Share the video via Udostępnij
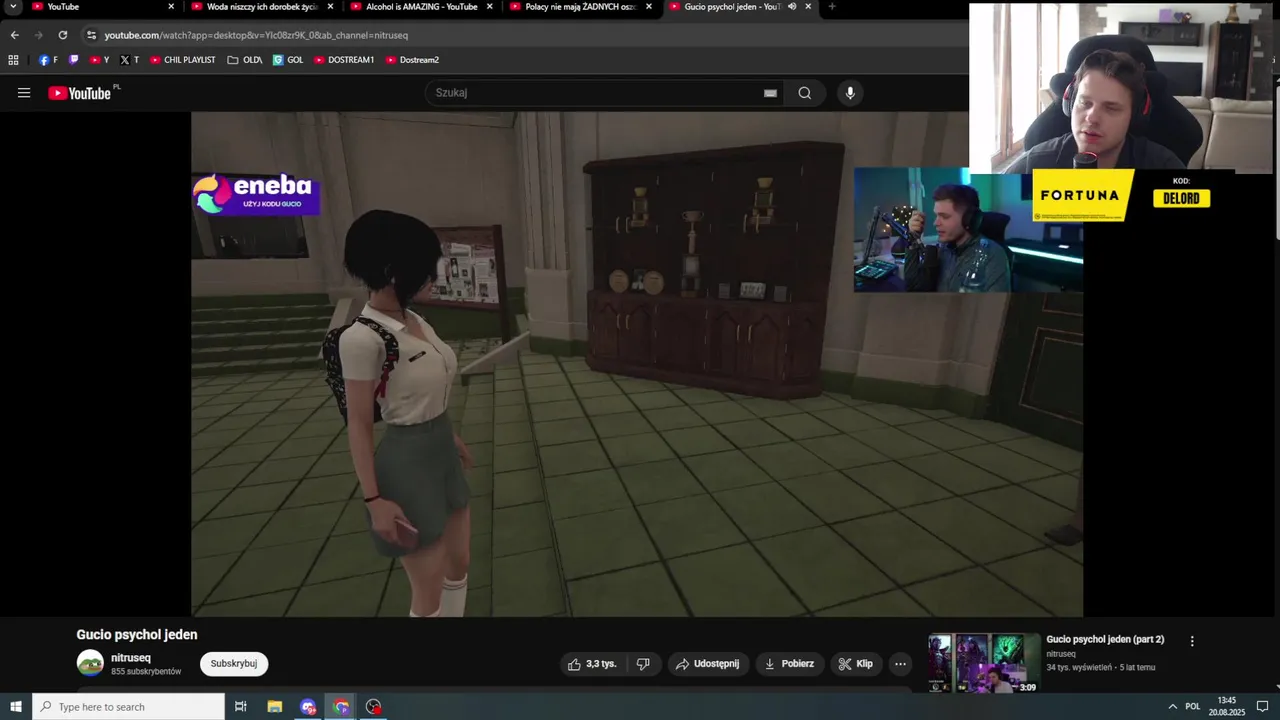 pyautogui.click(x=708, y=664)
